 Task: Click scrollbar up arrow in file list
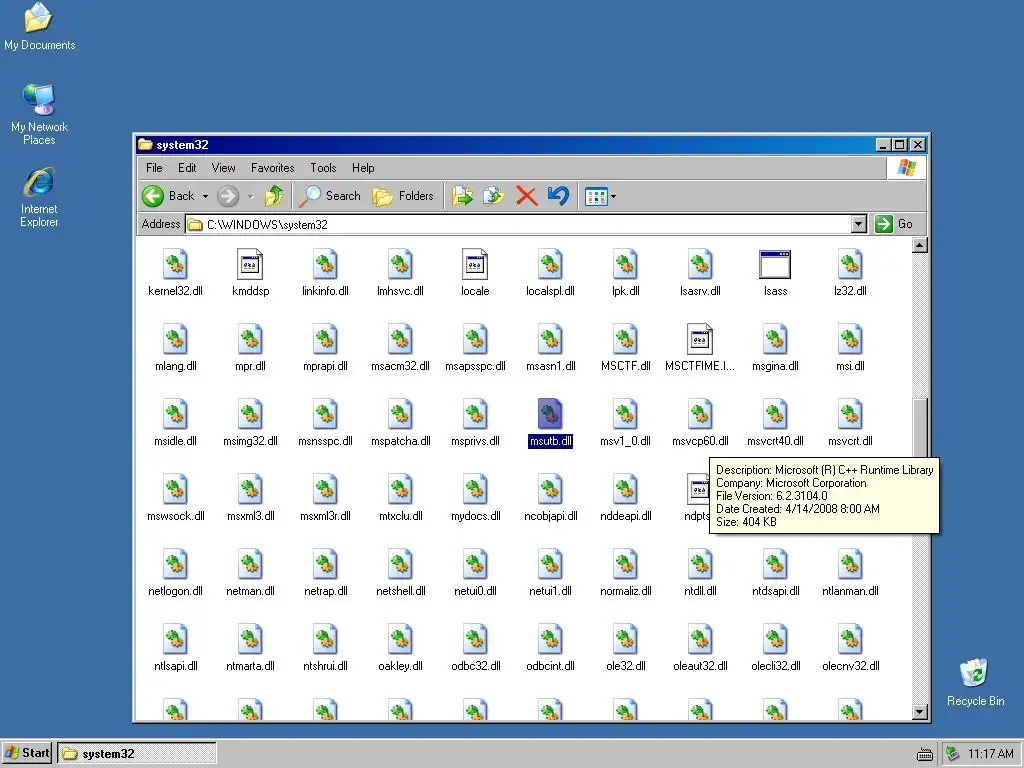coord(920,246)
